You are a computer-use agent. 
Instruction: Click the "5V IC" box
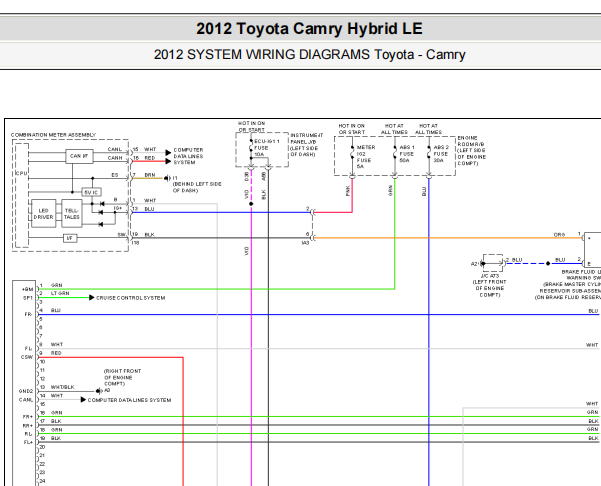click(x=91, y=192)
